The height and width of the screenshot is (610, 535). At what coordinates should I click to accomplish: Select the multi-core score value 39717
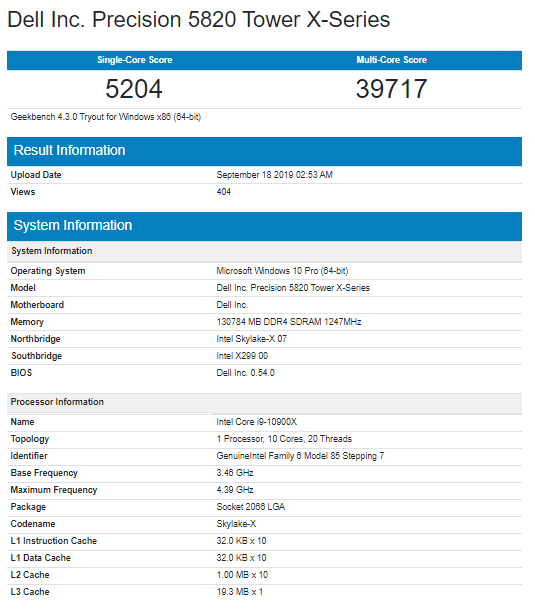391,89
